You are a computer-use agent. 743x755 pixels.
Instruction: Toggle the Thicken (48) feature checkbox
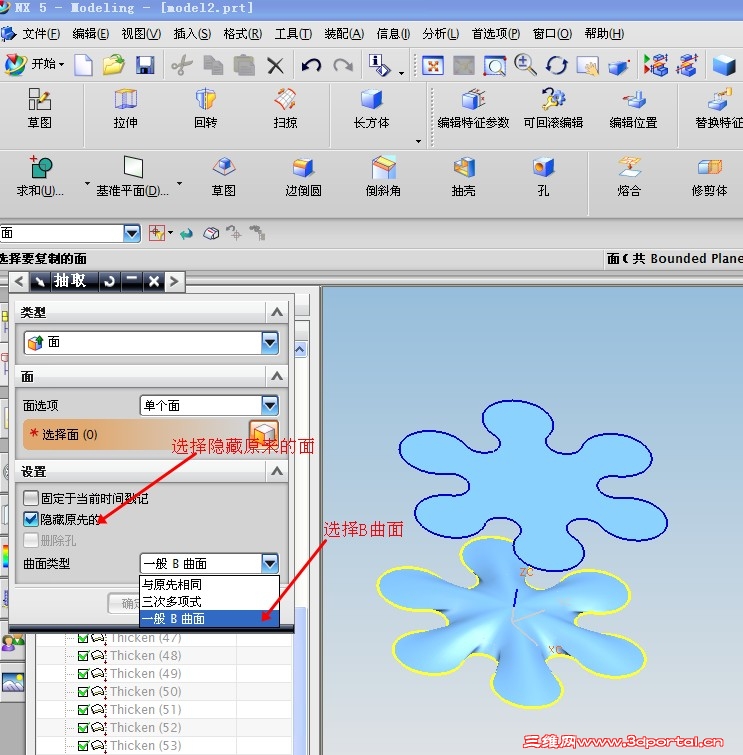(83, 656)
